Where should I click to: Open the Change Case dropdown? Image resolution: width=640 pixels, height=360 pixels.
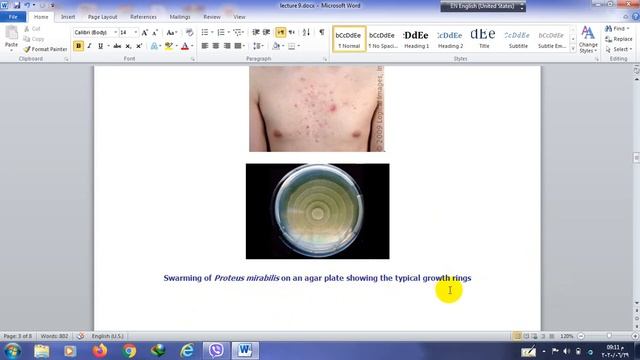coord(171,32)
